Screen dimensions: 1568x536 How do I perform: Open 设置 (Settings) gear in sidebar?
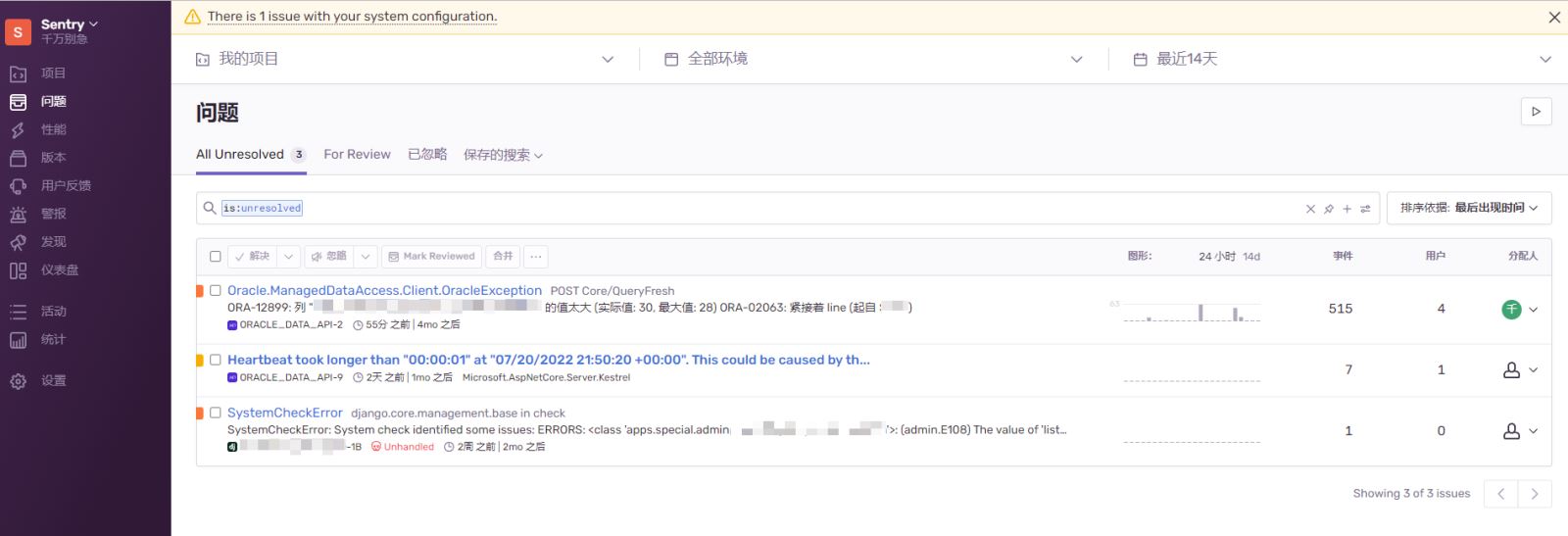pos(18,381)
